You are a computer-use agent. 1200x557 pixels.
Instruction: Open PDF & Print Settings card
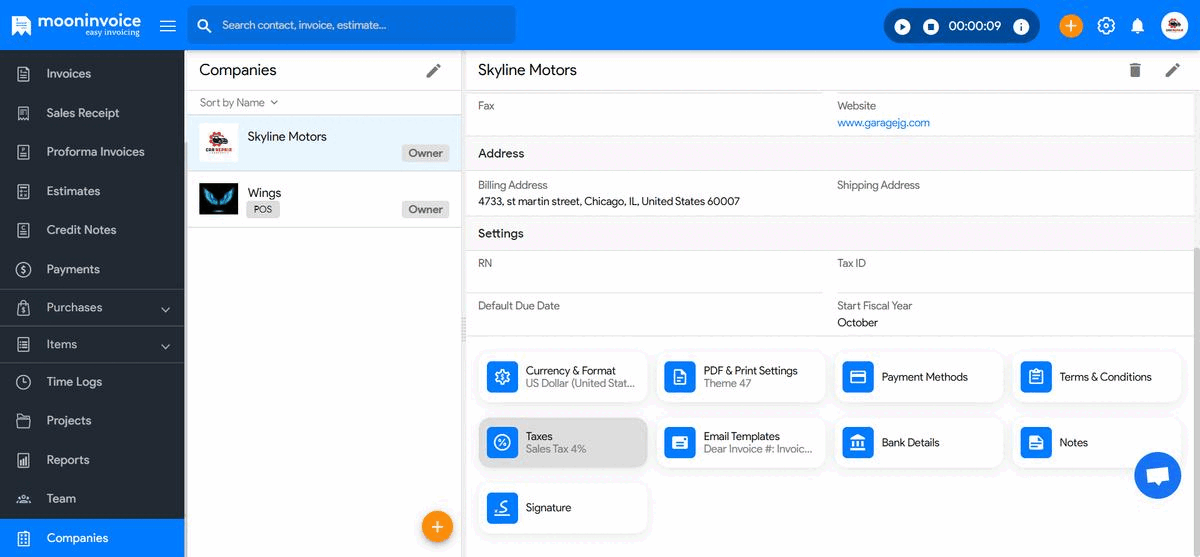pyautogui.click(x=741, y=377)
